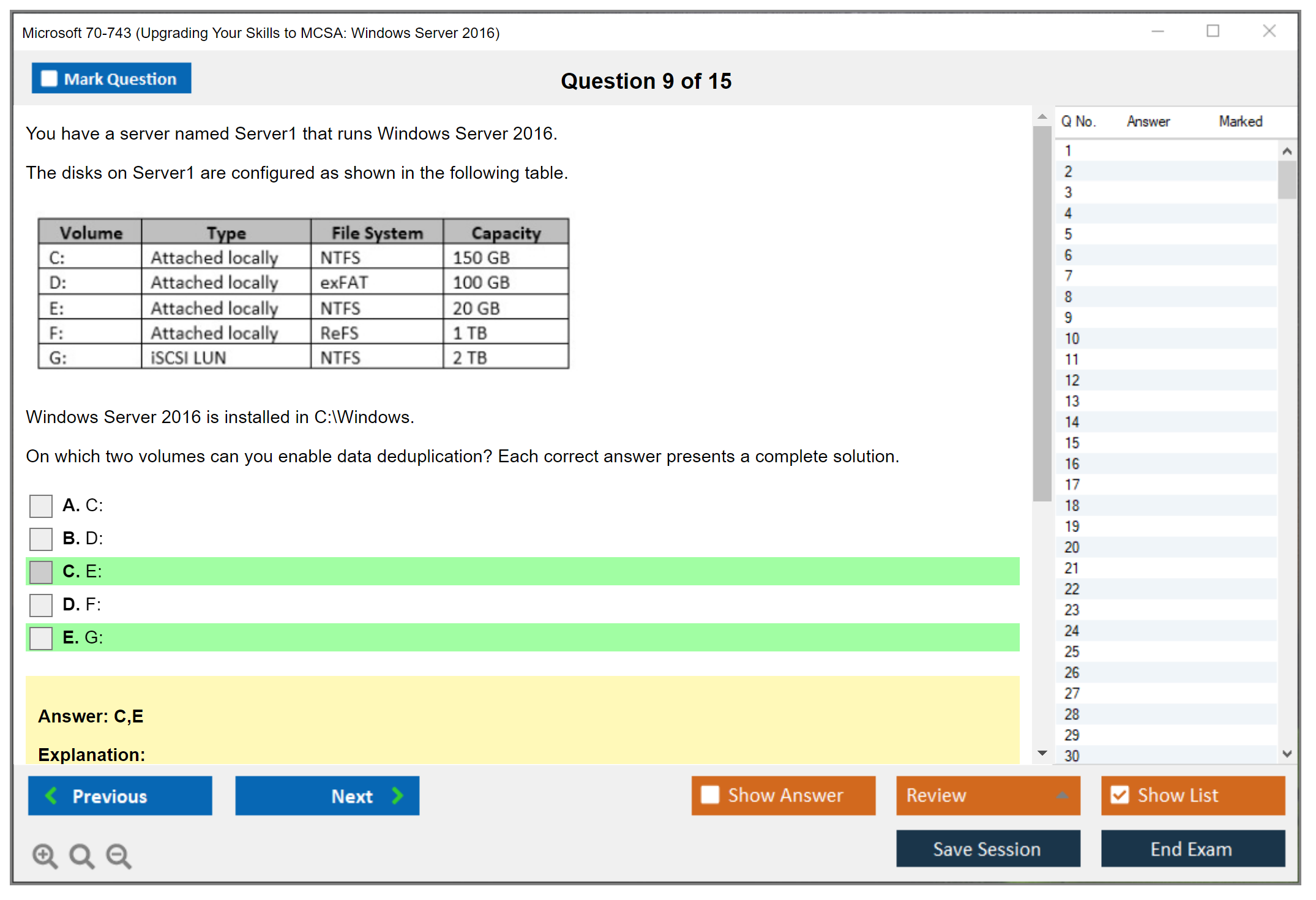Click the zoom out magnifier icon
The image size is (1316, 900).
(119, 855)
